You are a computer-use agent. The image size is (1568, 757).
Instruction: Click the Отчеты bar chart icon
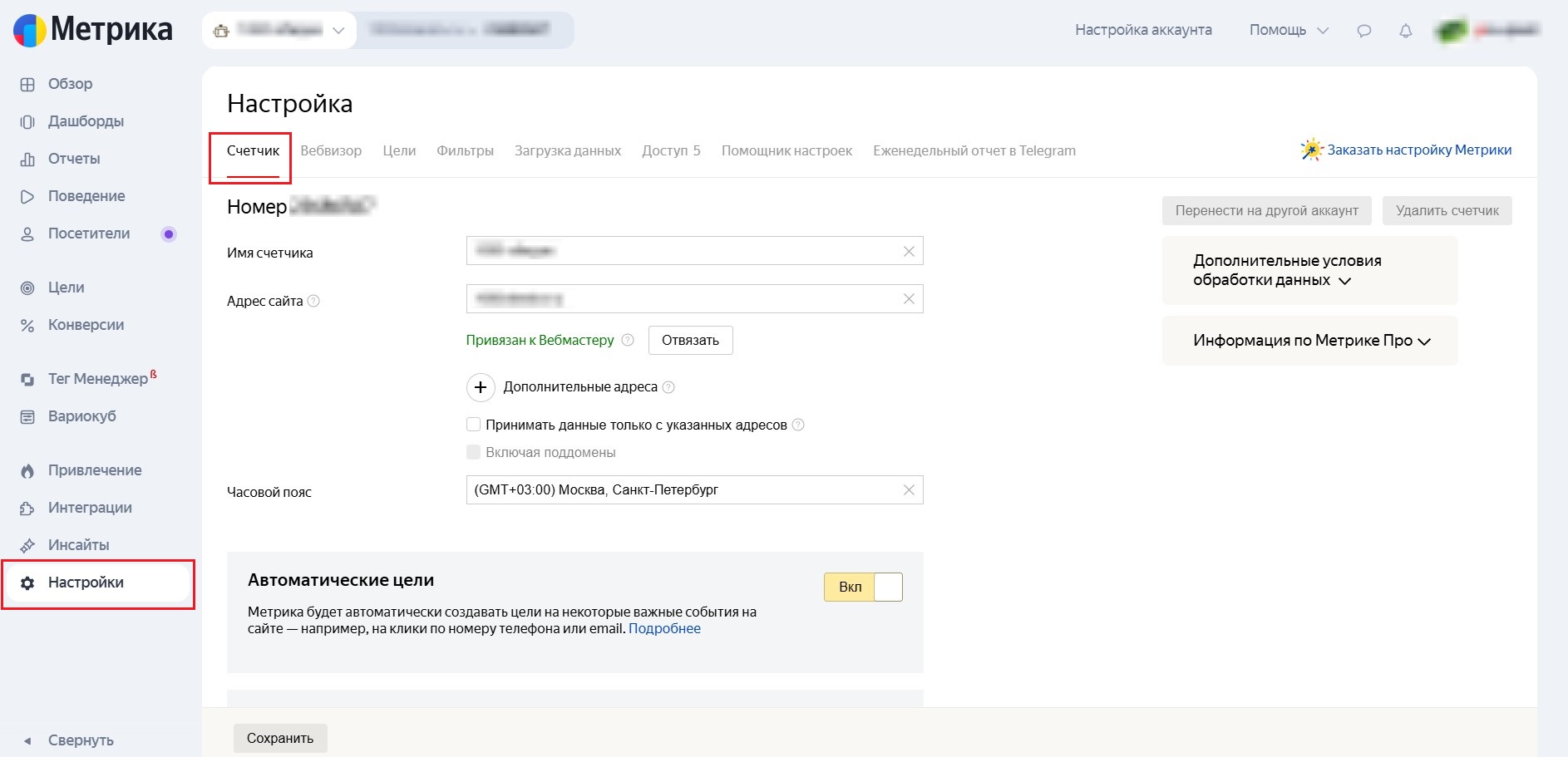(27, 160)
